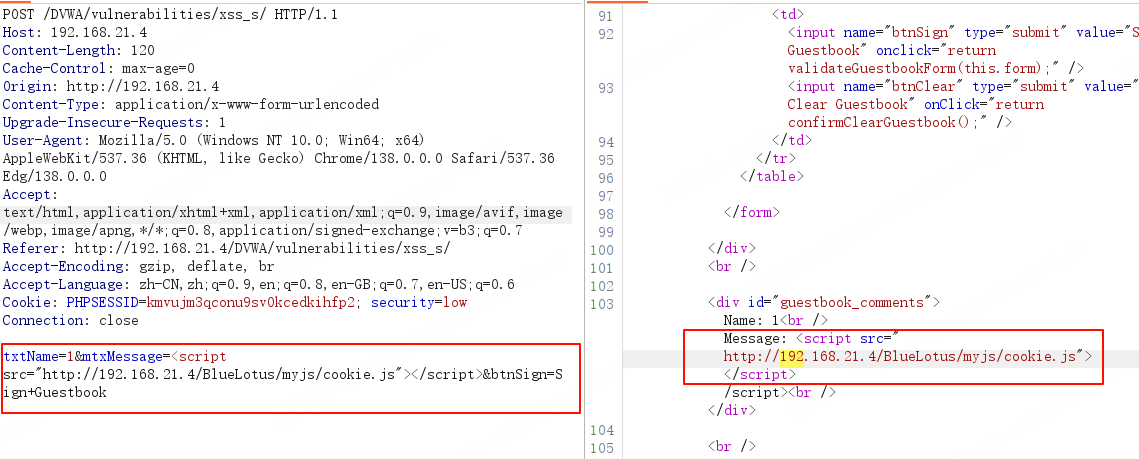Click the input name="btnSign" tag
The image size is (1139, 459).
(x=962, y=33)
